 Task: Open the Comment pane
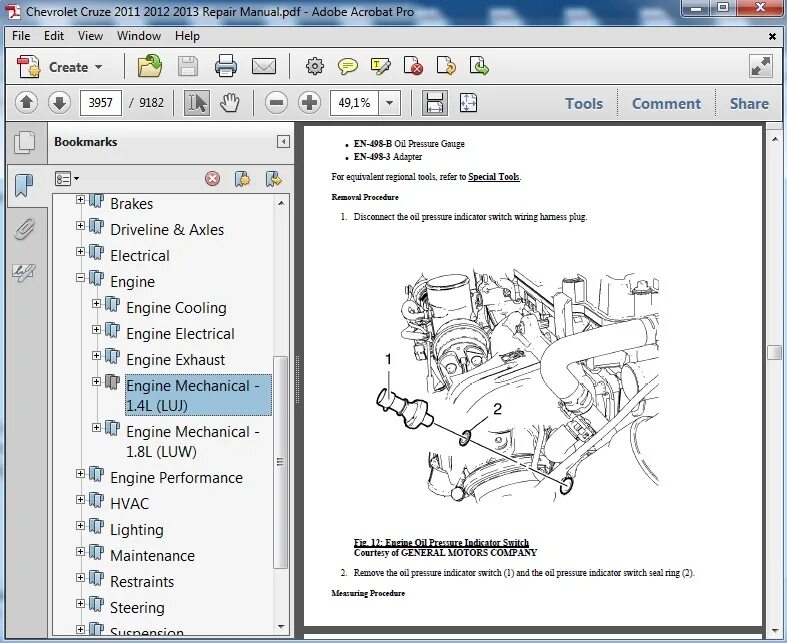point(666,103)
